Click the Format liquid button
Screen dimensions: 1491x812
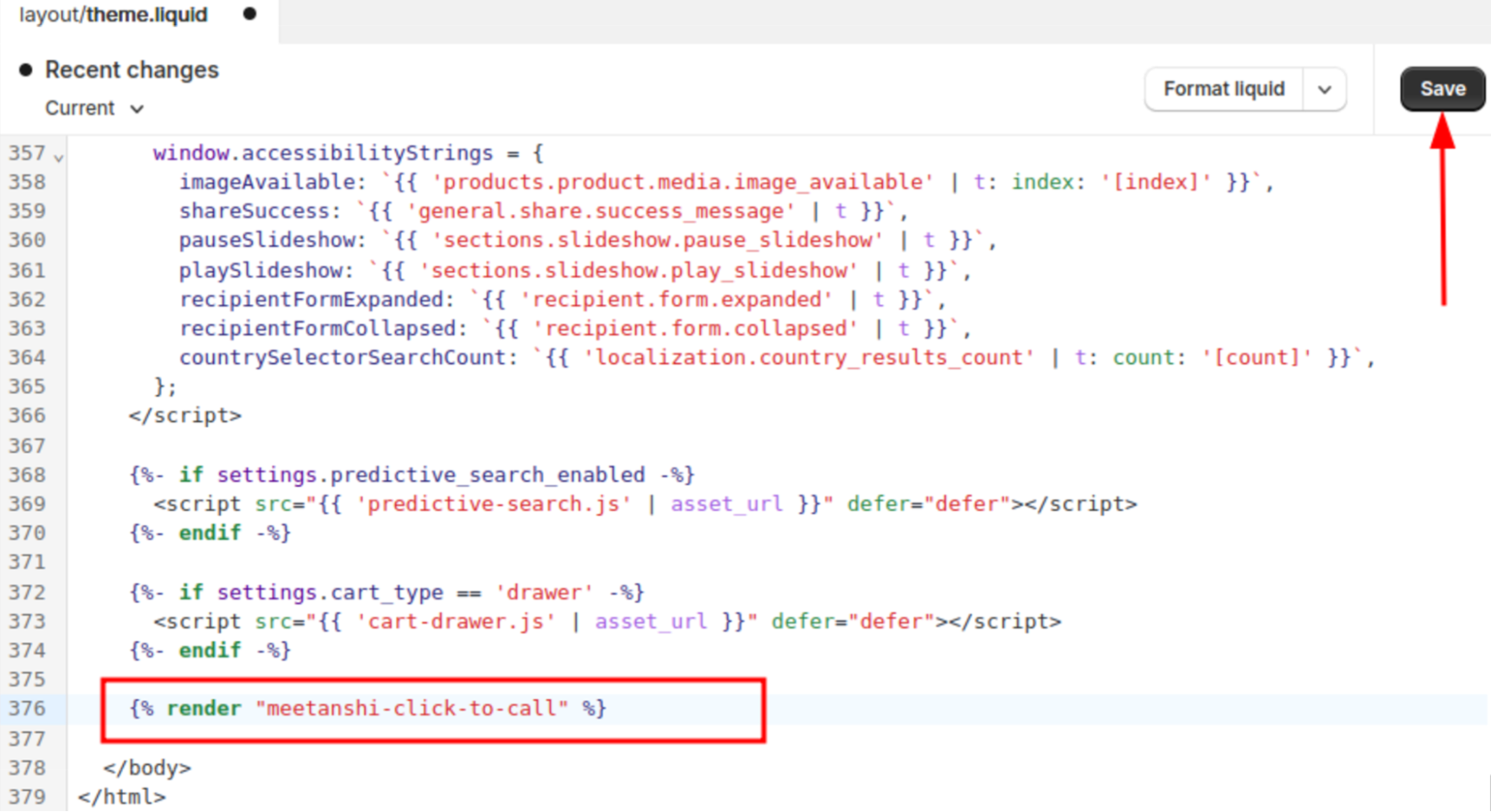[x=1224, y=89]
